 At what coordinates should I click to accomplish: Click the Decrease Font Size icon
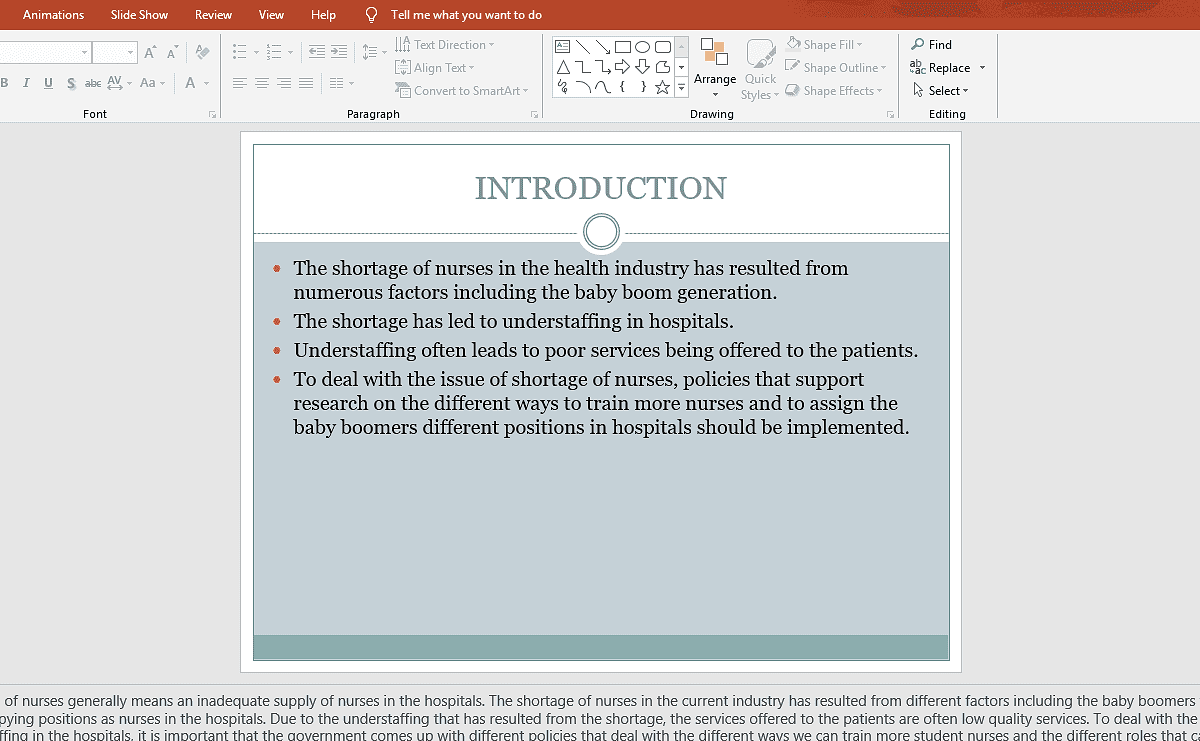(x=171, y=52)
